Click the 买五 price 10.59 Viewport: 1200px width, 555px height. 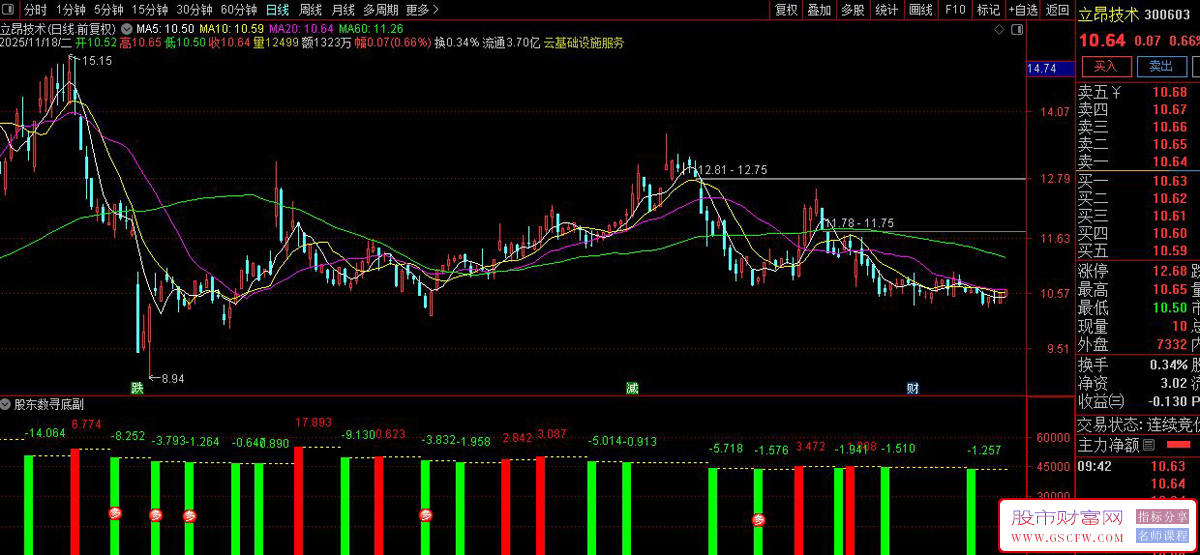[1170, 250]
